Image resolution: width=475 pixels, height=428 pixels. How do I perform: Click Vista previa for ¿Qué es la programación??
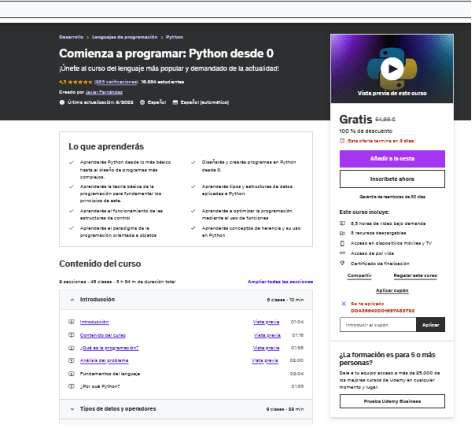click(266, 348)
